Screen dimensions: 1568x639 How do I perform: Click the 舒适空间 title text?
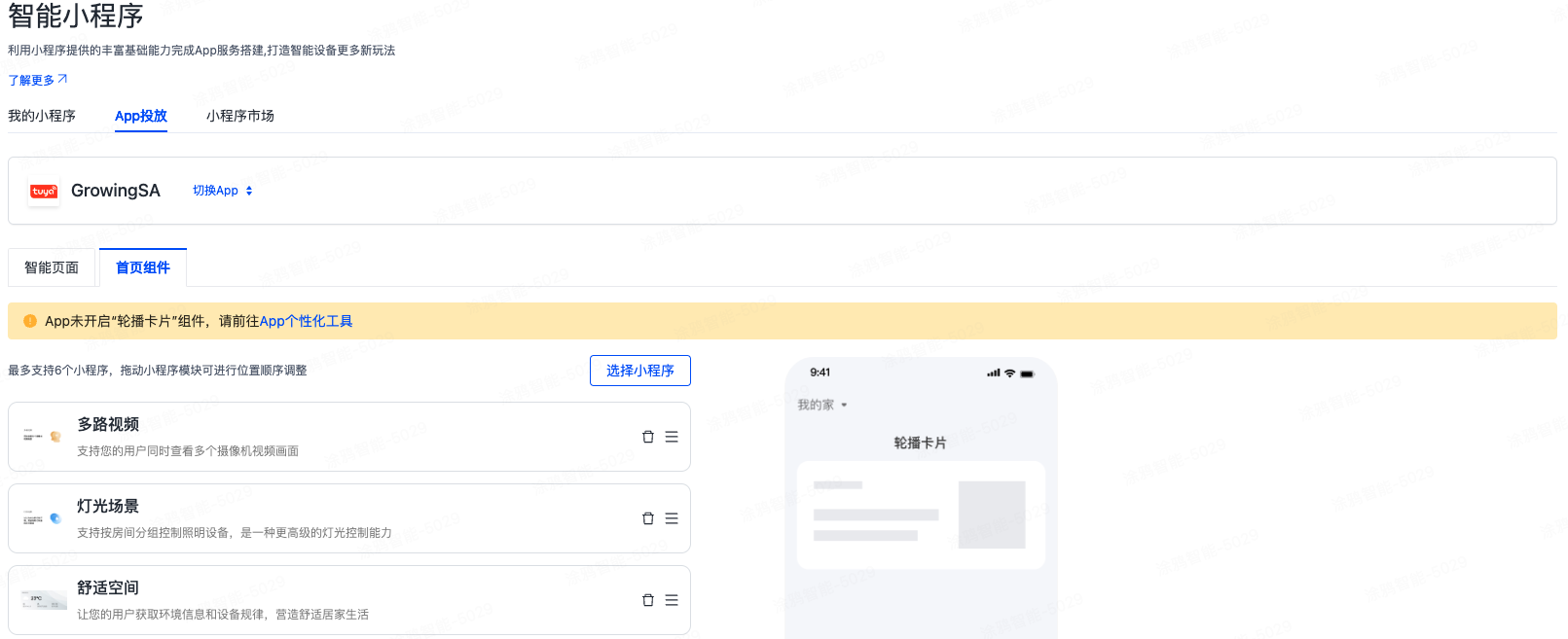[108, 587]
